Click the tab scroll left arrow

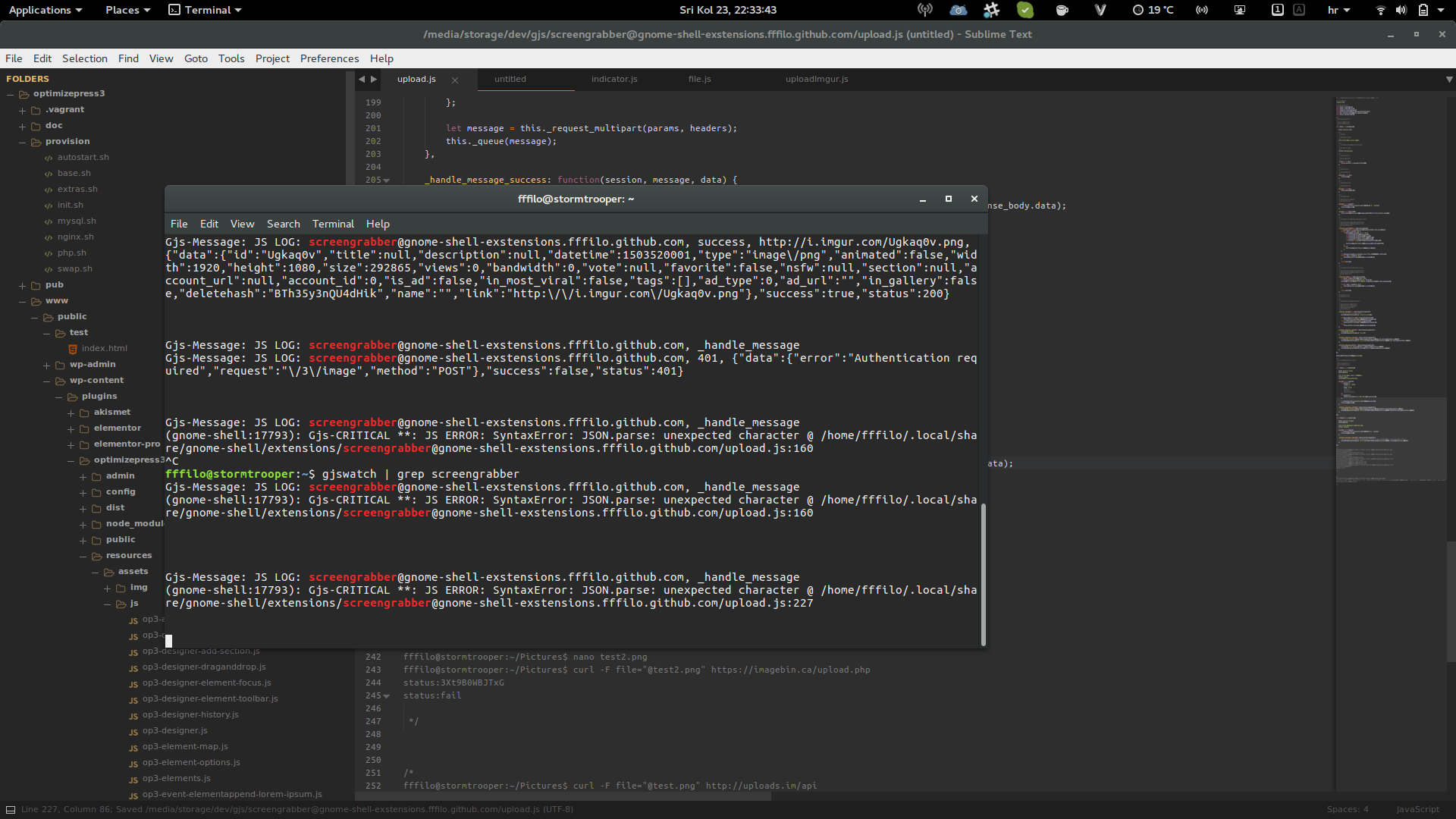(362, 79)
